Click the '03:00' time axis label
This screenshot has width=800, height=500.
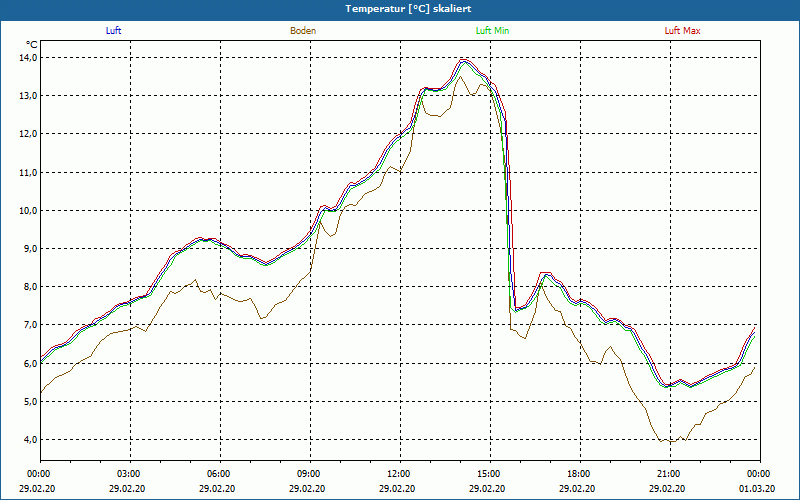(131, 474)
